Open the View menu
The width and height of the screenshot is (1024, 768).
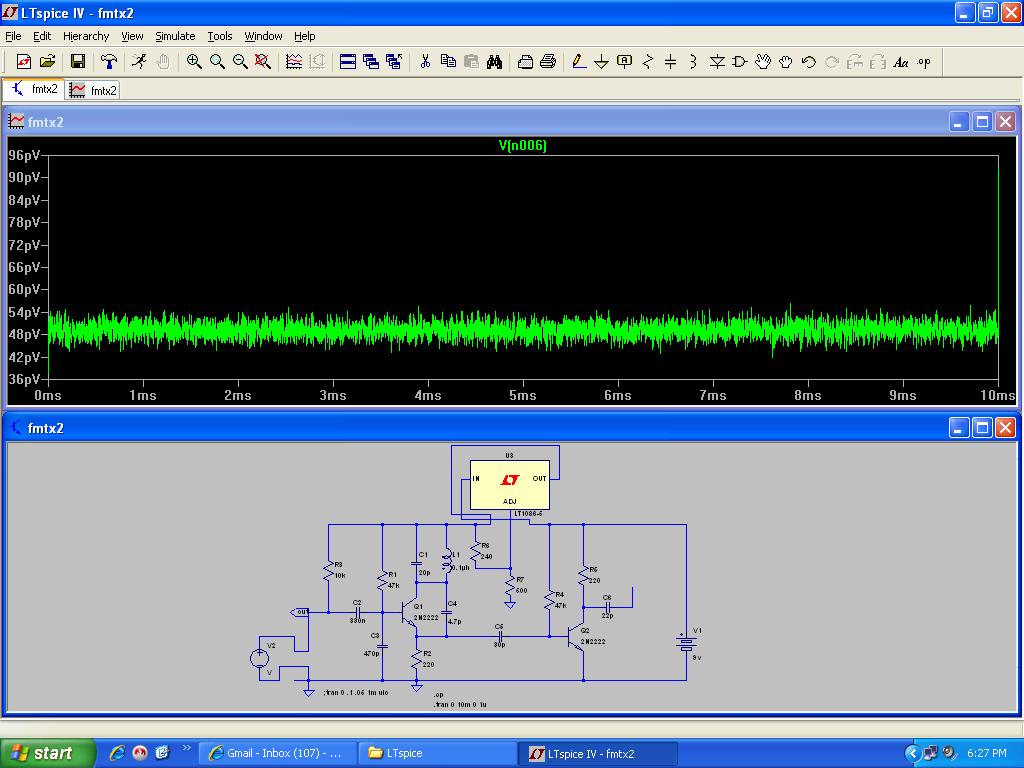tap(132, 36)
